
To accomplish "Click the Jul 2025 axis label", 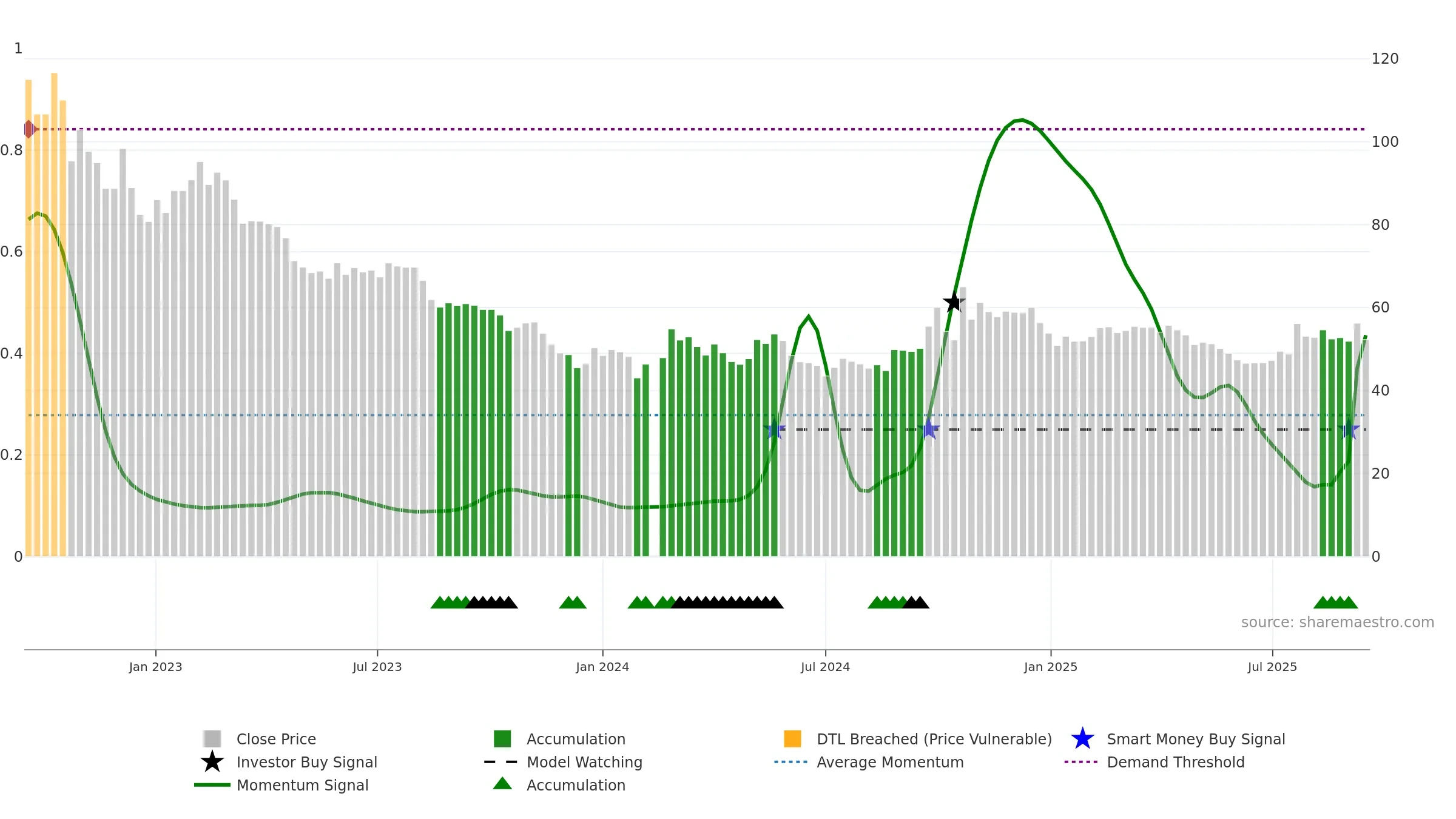I will (x=1272, y=667).
